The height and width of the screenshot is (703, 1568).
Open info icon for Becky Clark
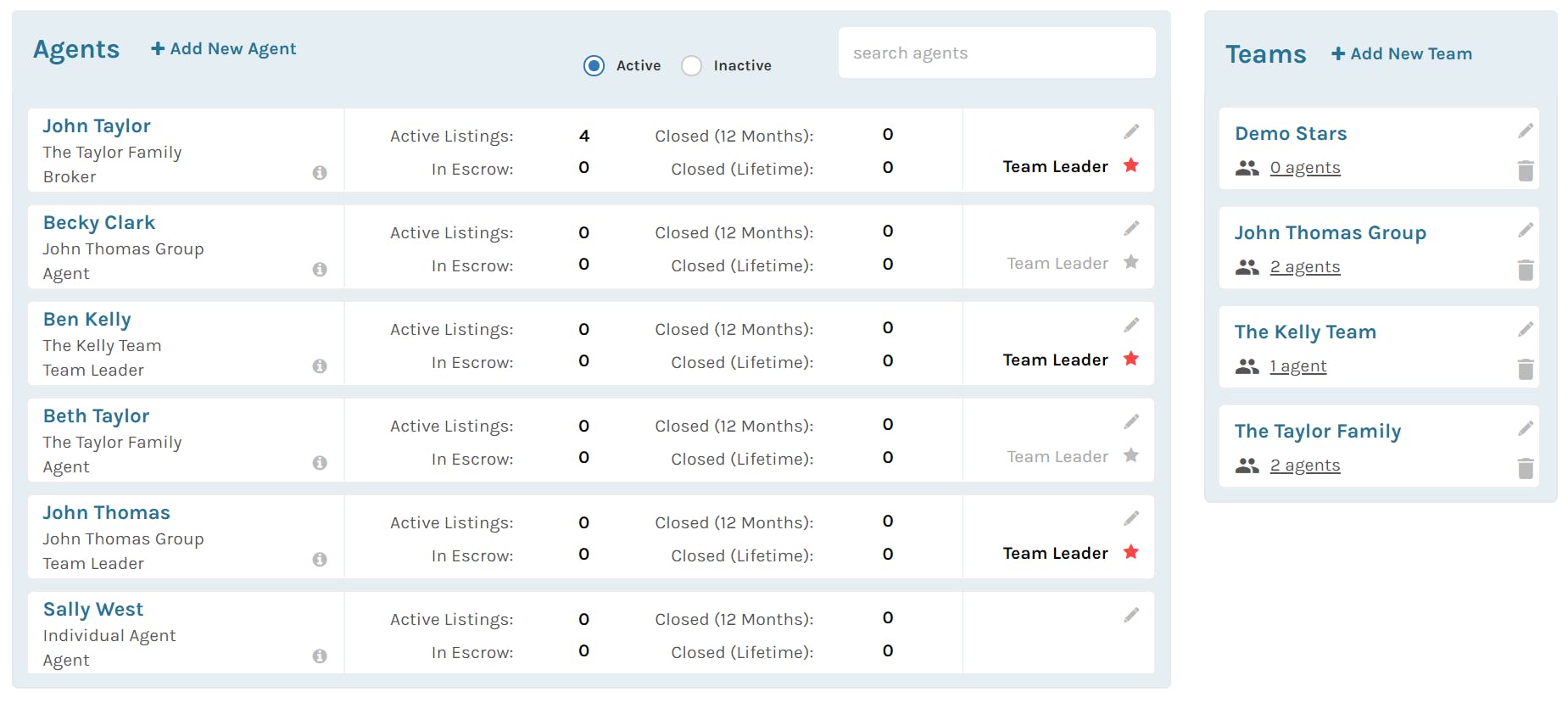320,270
